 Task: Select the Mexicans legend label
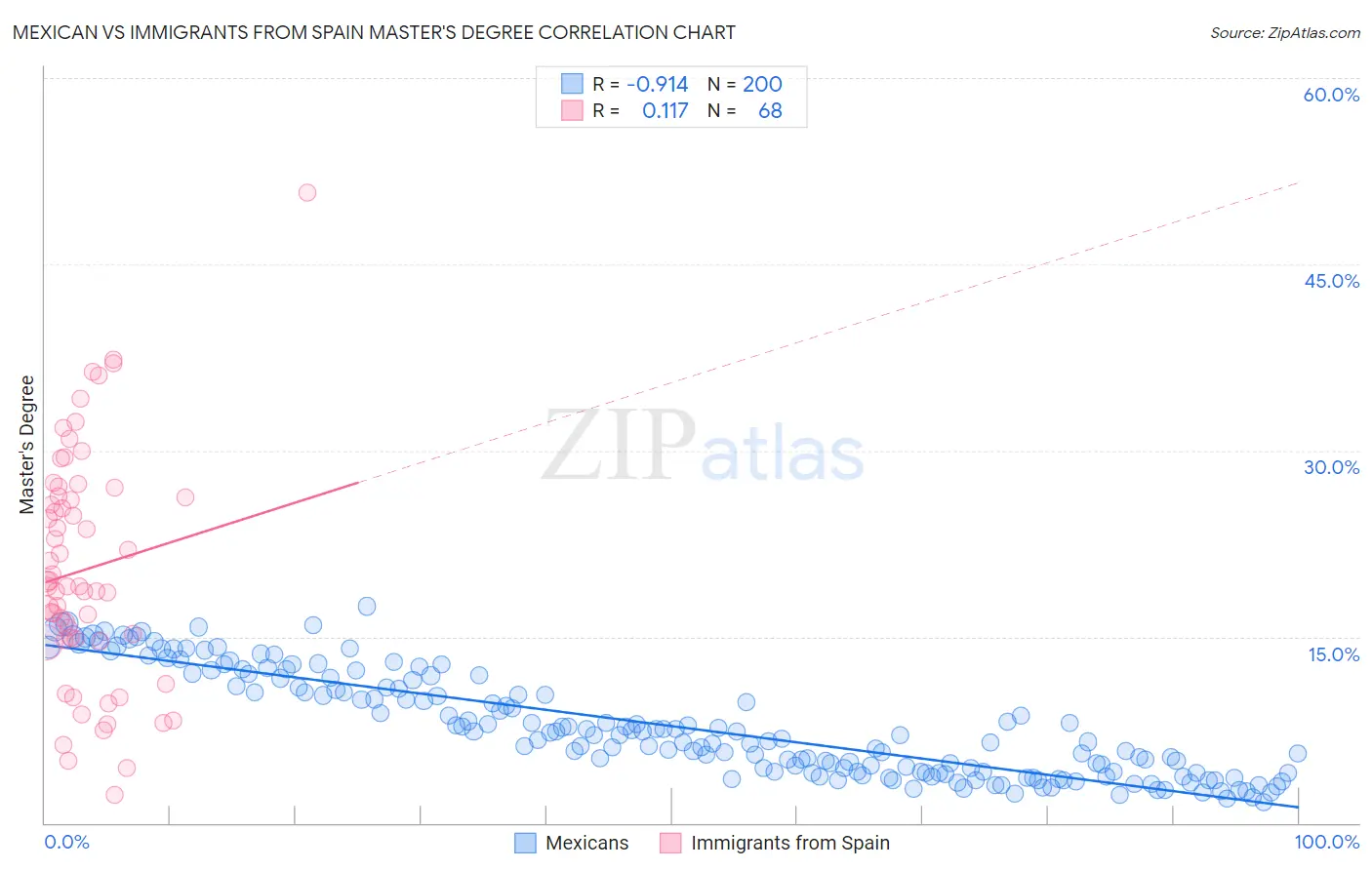tap(587, 843)
